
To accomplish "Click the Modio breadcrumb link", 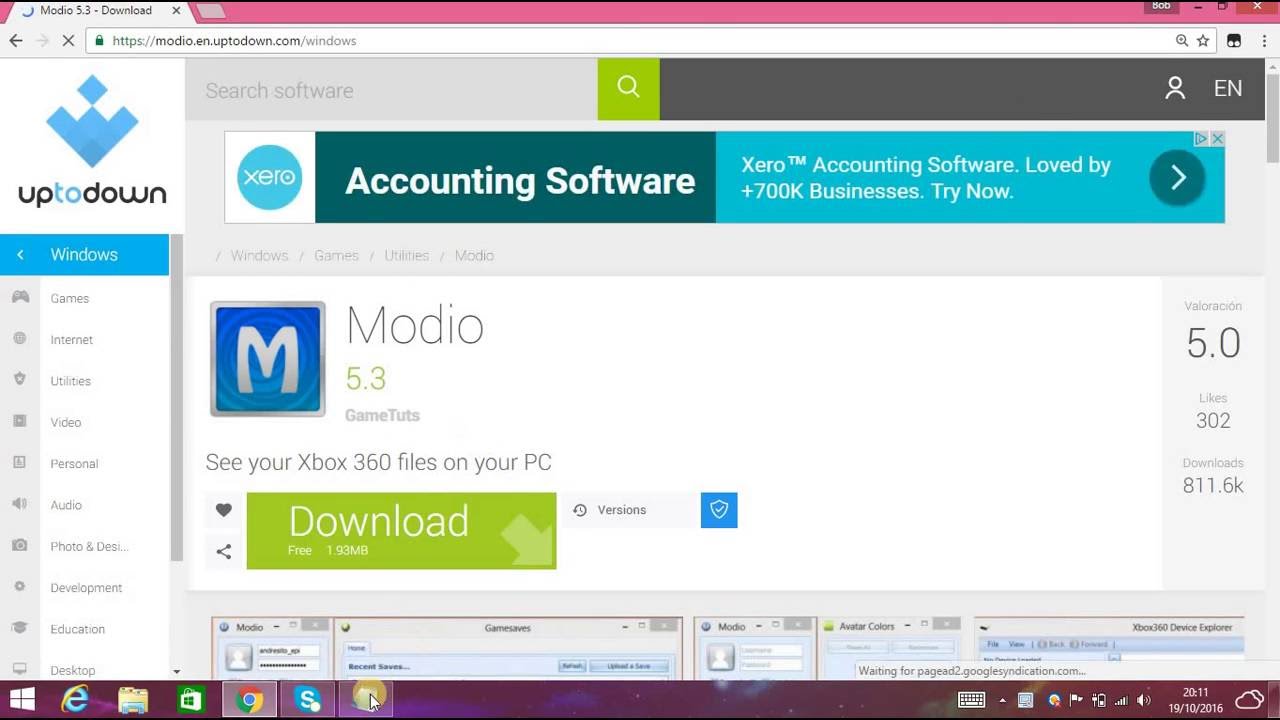I will point(474,255).
